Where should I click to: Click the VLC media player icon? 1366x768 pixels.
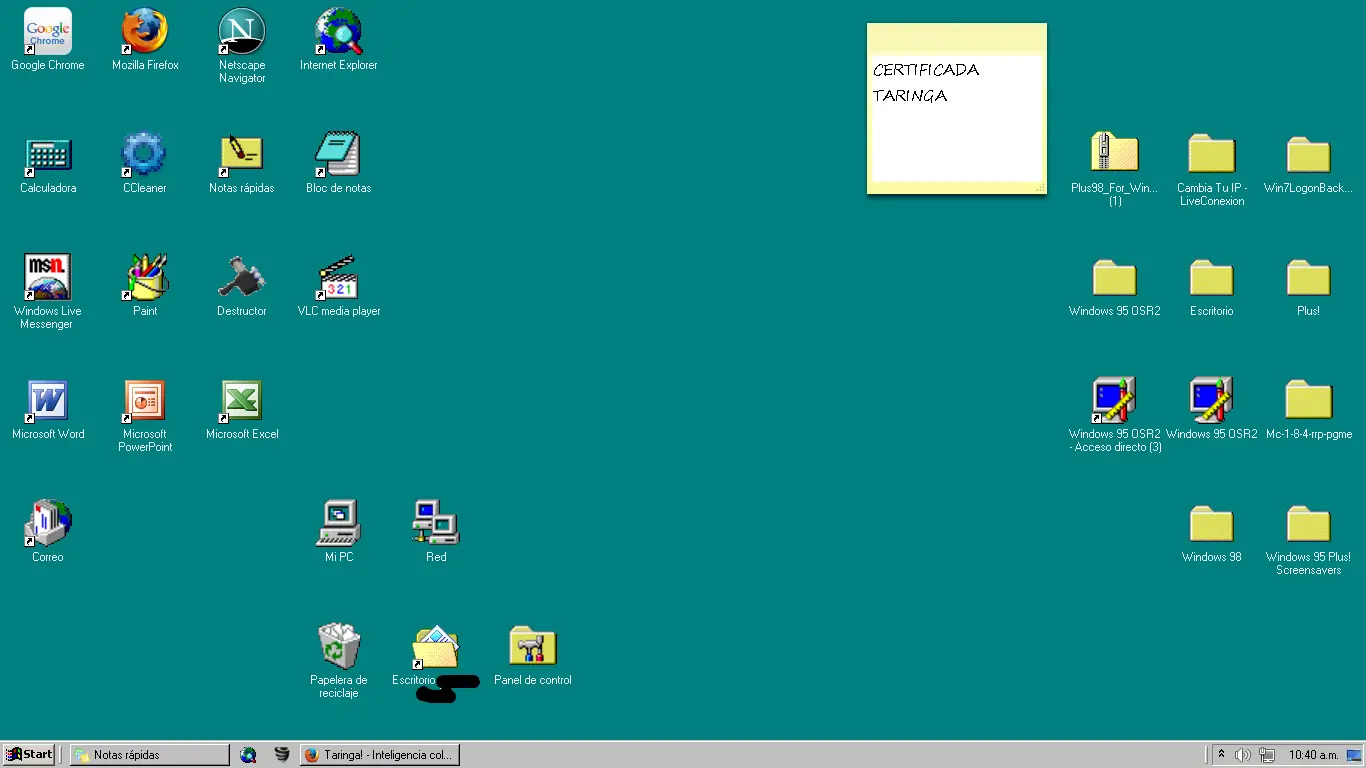(338, 278)
